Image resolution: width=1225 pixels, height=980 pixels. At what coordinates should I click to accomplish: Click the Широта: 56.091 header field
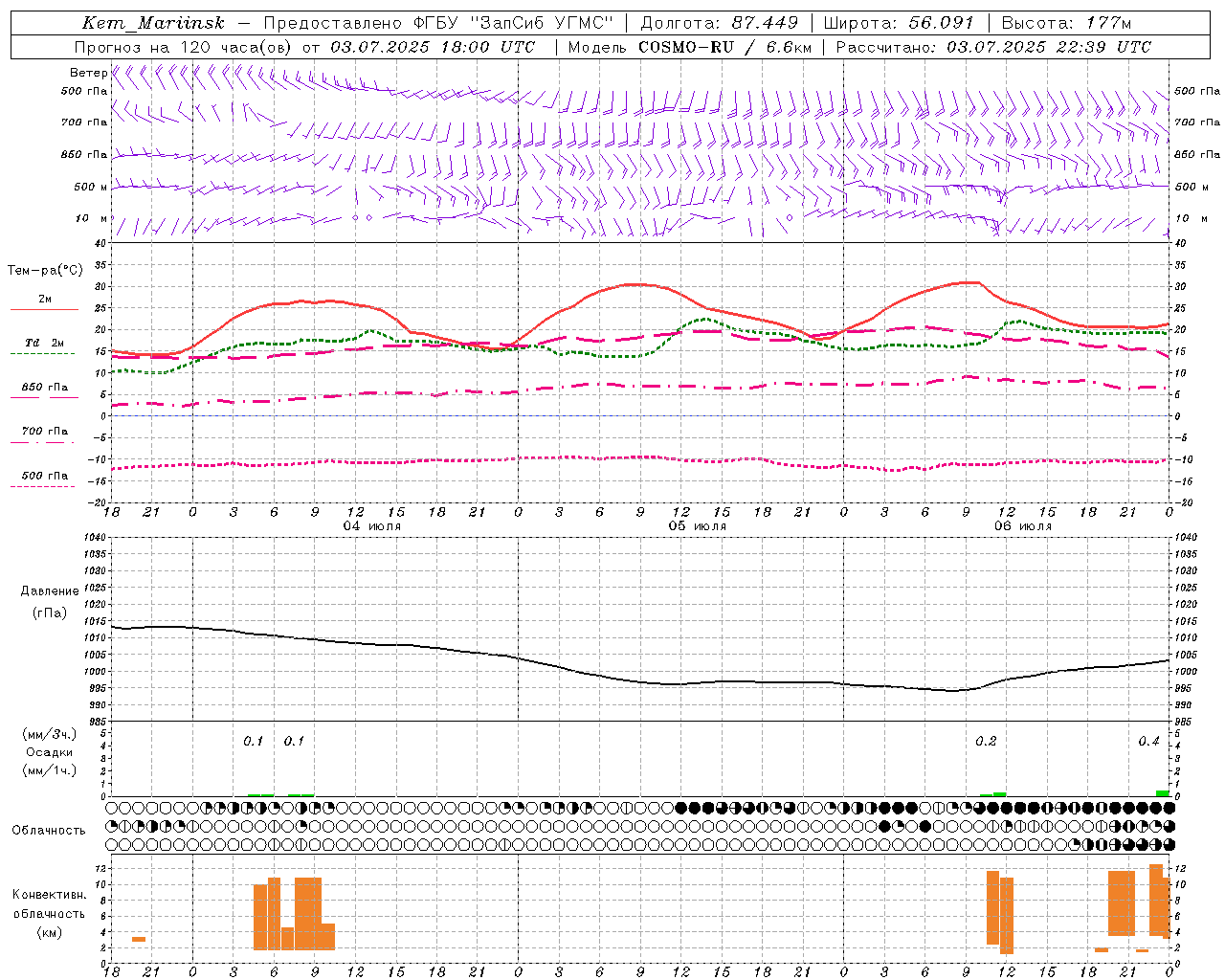899,23
